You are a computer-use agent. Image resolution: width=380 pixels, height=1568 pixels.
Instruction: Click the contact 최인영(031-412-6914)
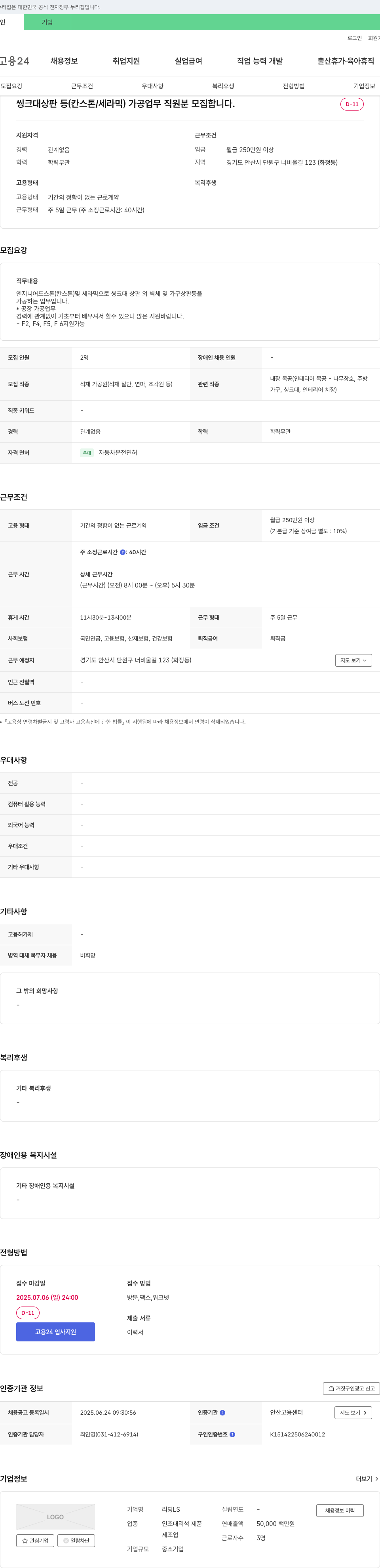click(109, 1434)
